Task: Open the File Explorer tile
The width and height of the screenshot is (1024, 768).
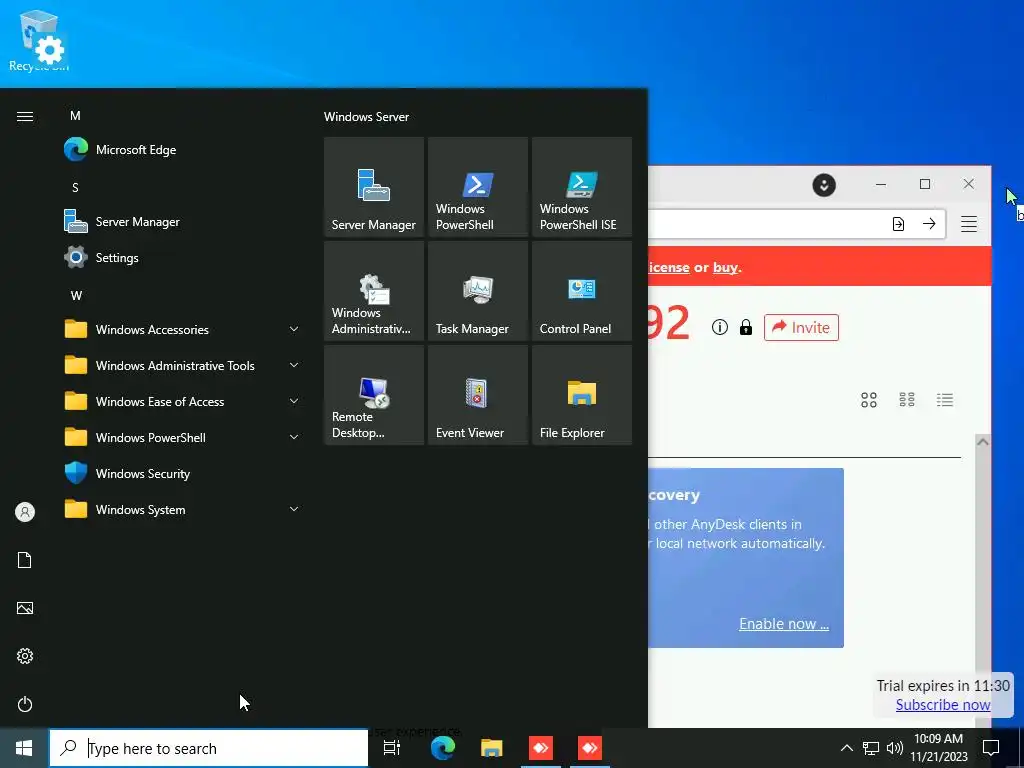Action: pos(582,394)
